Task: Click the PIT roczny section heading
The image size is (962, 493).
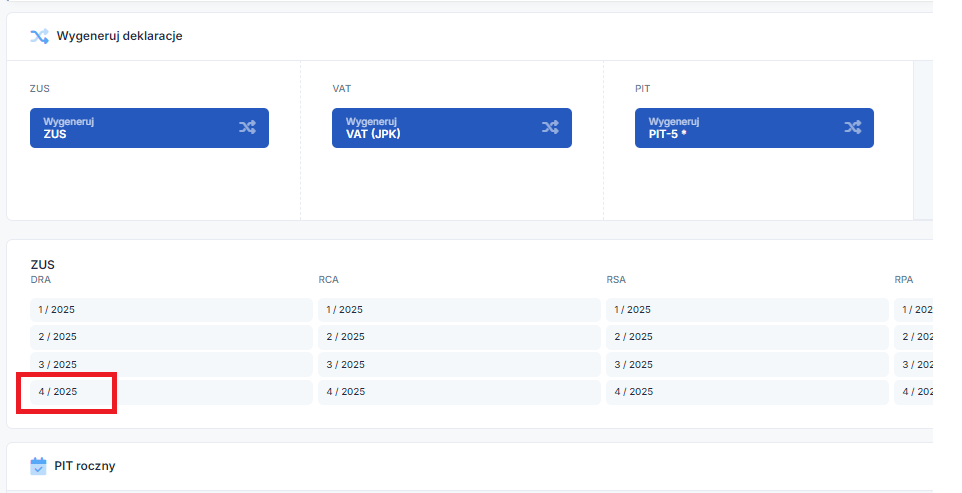Action: (85, 466)
